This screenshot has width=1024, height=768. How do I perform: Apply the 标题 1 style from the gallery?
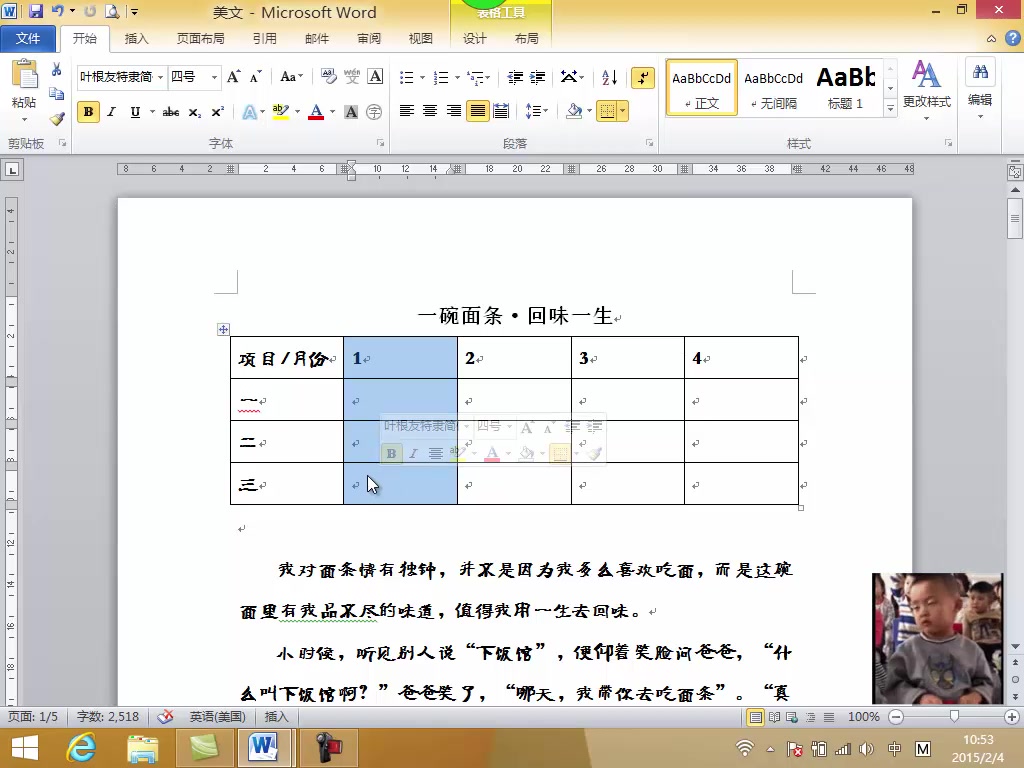click(845, 88)
